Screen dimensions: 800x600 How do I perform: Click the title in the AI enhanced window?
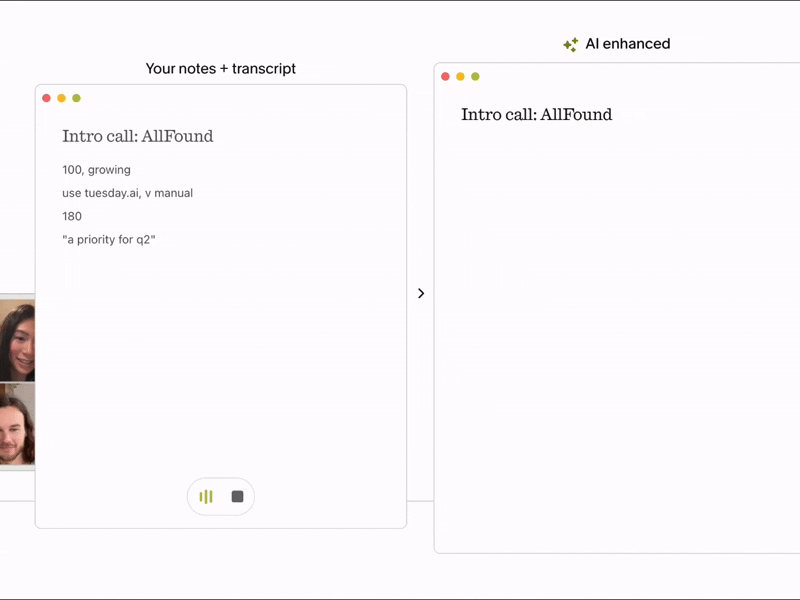click(536, 115)
